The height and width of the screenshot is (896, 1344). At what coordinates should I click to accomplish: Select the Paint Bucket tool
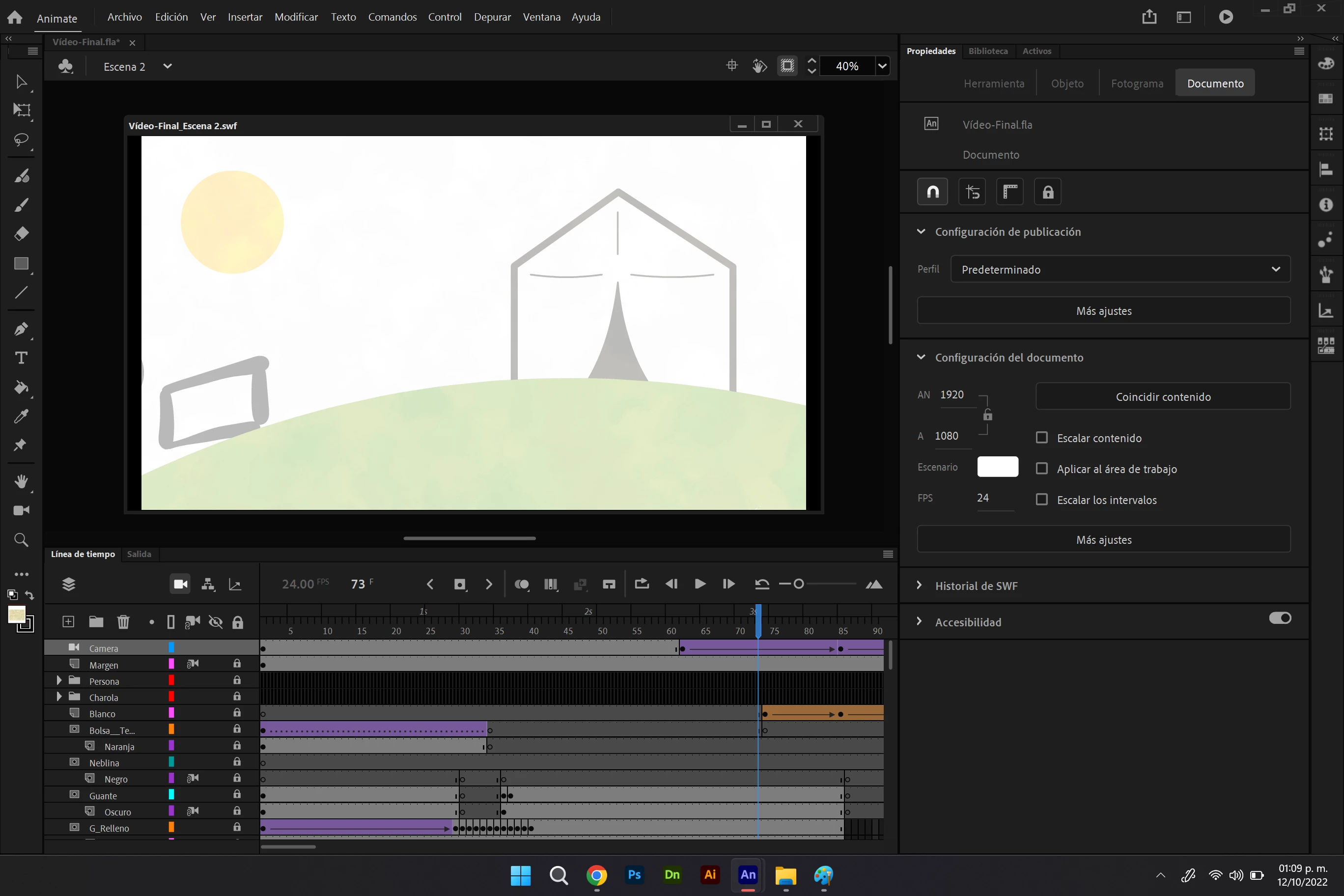click(21, 388)
